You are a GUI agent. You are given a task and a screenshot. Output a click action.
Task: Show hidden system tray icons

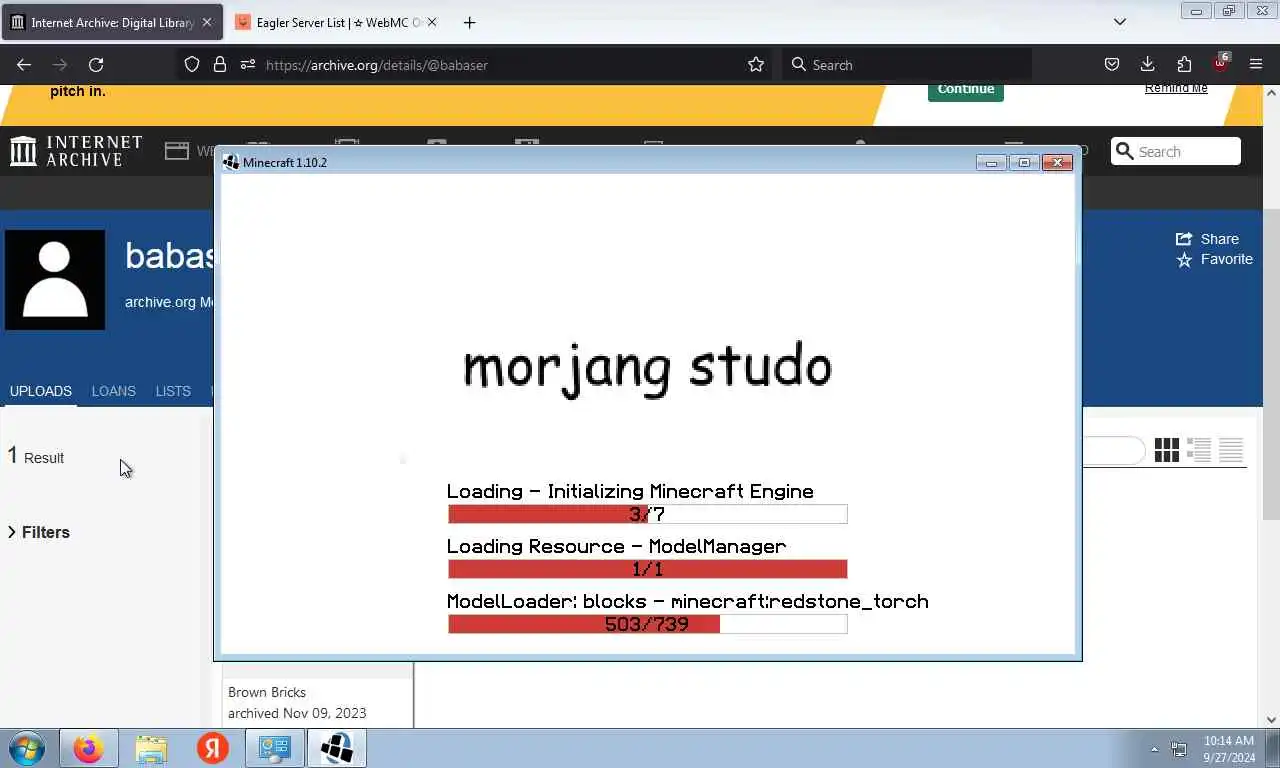[1154, 749]
